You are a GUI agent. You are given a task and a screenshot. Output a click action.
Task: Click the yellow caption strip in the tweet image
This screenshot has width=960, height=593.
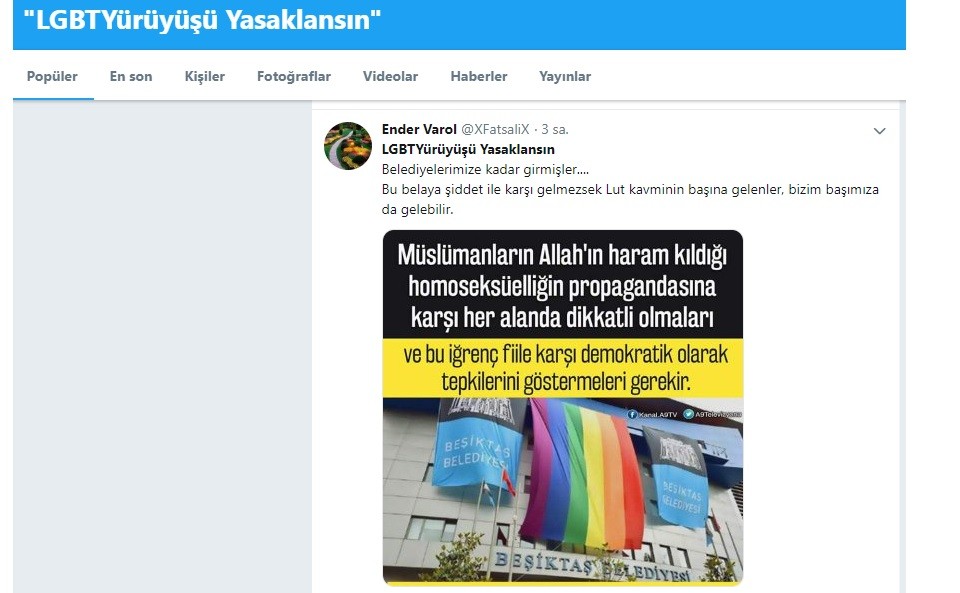563,368
